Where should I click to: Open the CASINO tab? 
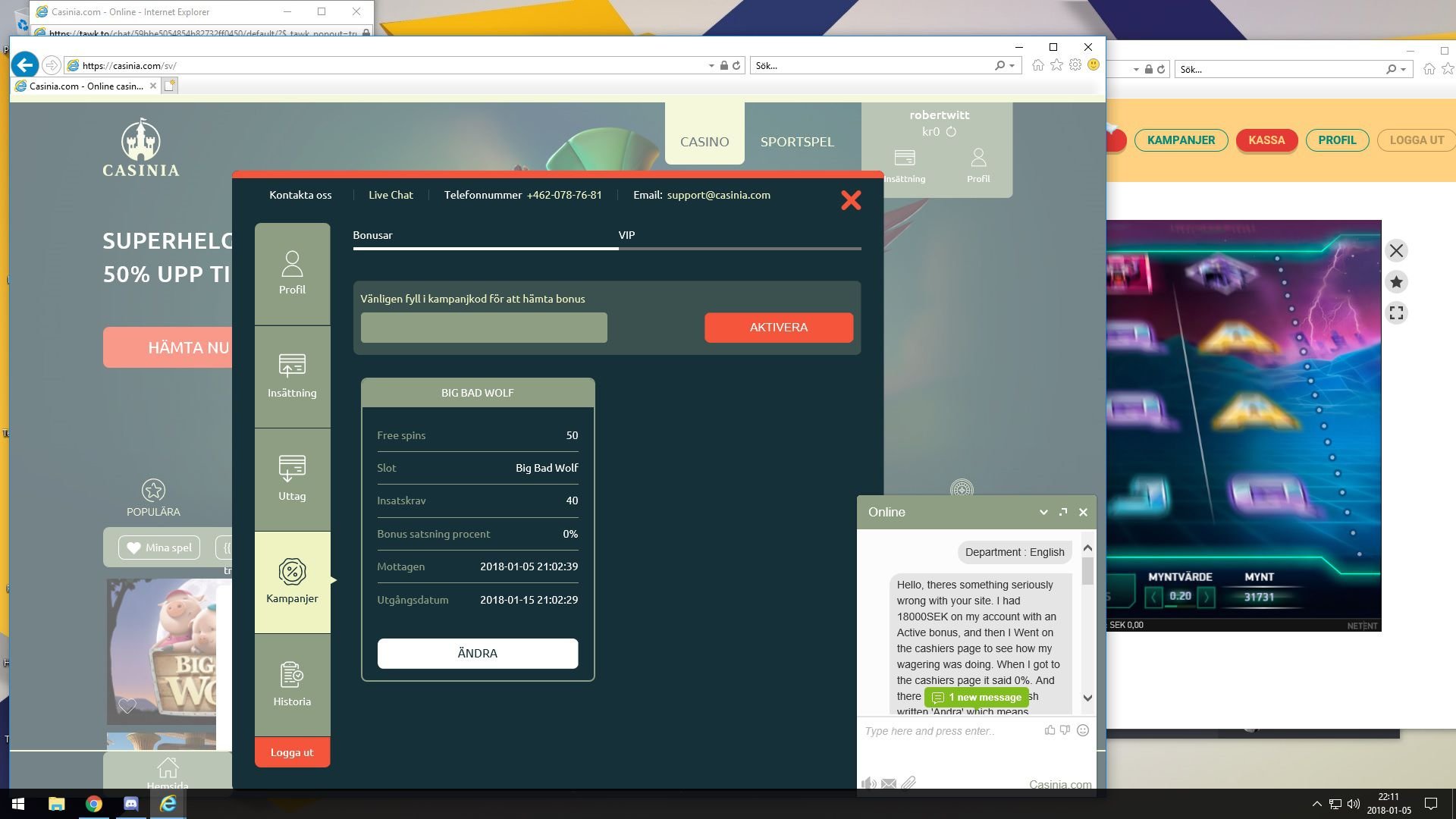pyautogui.click(x=704, y=142)
